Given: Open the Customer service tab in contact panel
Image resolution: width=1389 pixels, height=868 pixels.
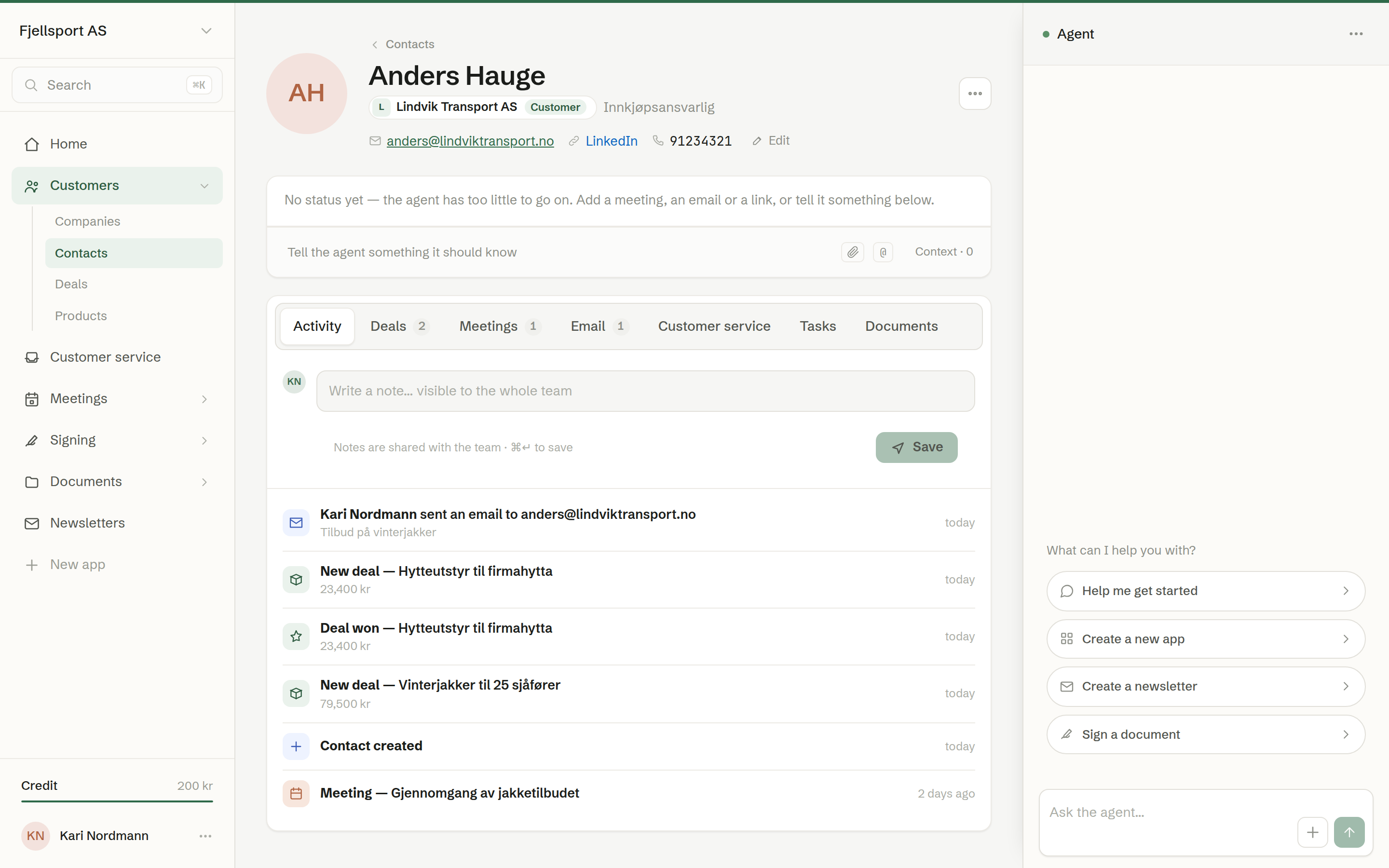Looking at the screenshot, I should pyautogui.click(x=714, y=326).
